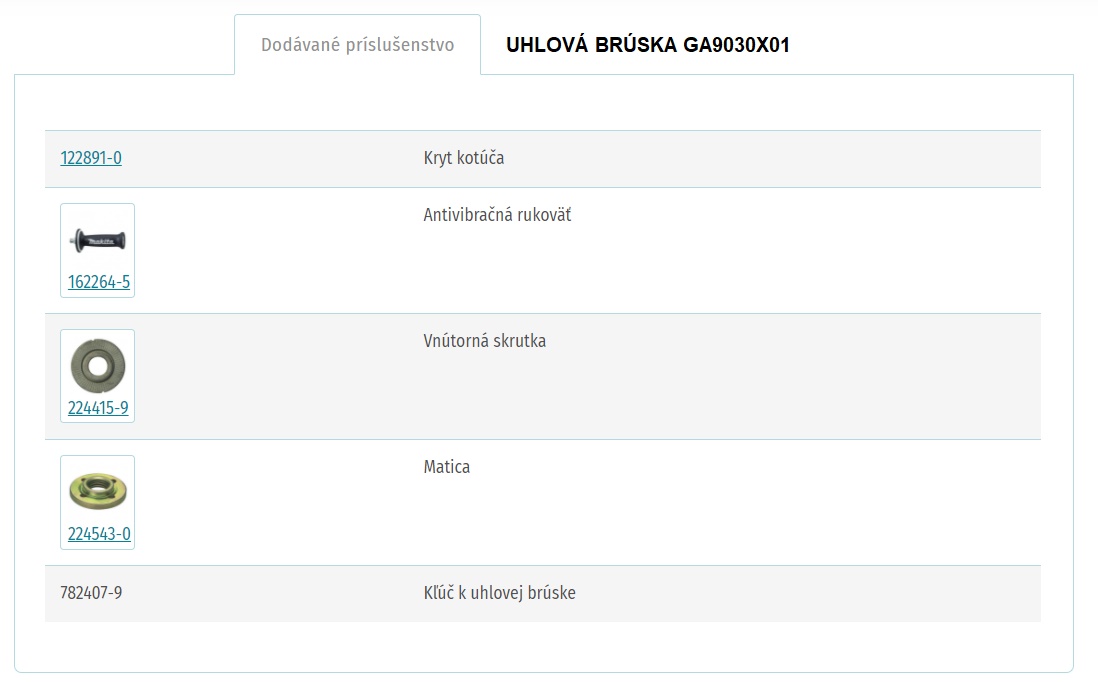Open the 224543-0 nut link
The width and height of the screenshot is (1098, 682).
[x=99, y=534]
